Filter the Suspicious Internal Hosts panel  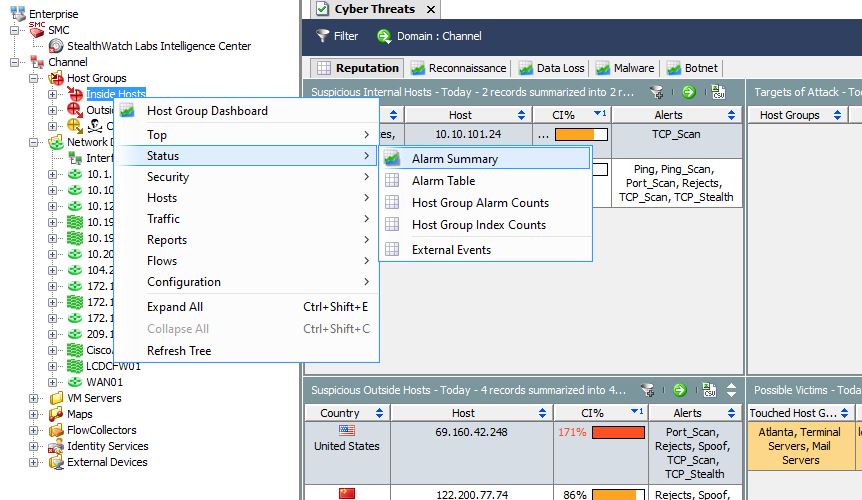[x=656, y=92]
